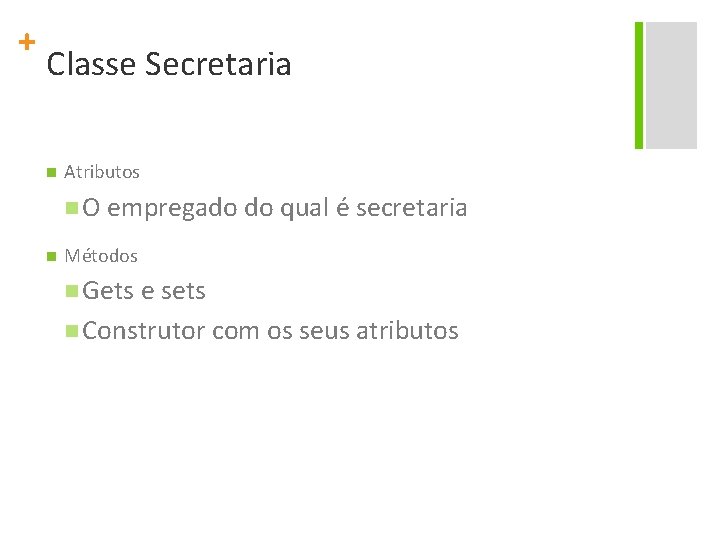Click the green bullet before Métodos
Image resolution: width=720 pixels, height=540 pixels.
pos(50,256)
